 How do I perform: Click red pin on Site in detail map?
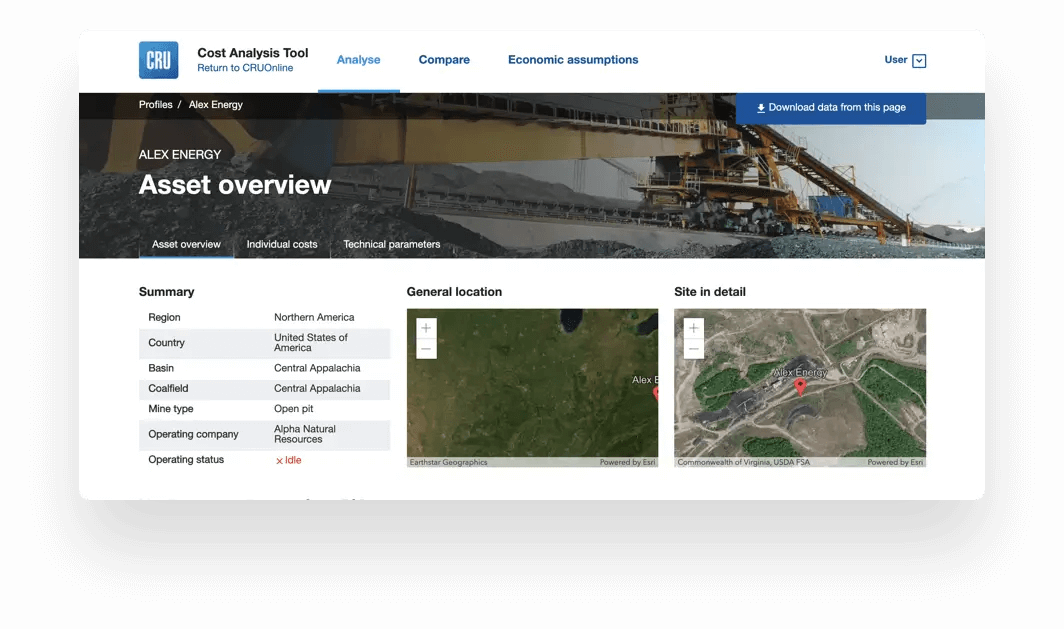click(799, 386)
